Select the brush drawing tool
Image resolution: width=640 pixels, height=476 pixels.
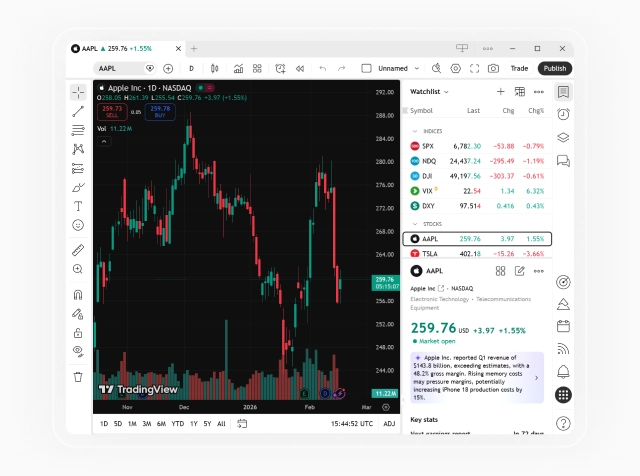(x=78, y=187)
